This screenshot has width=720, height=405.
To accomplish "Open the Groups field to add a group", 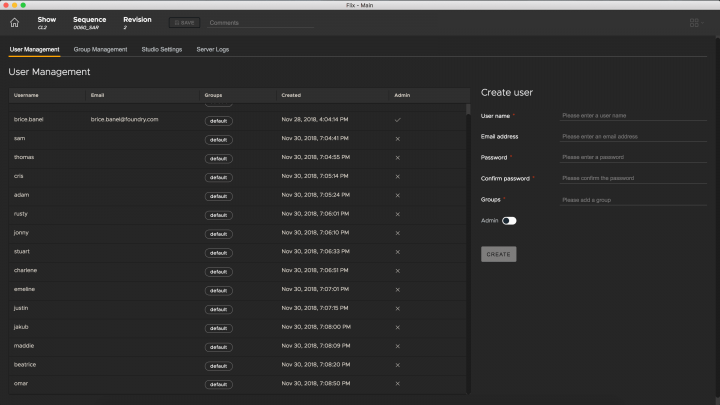I will tap(610, 200).
